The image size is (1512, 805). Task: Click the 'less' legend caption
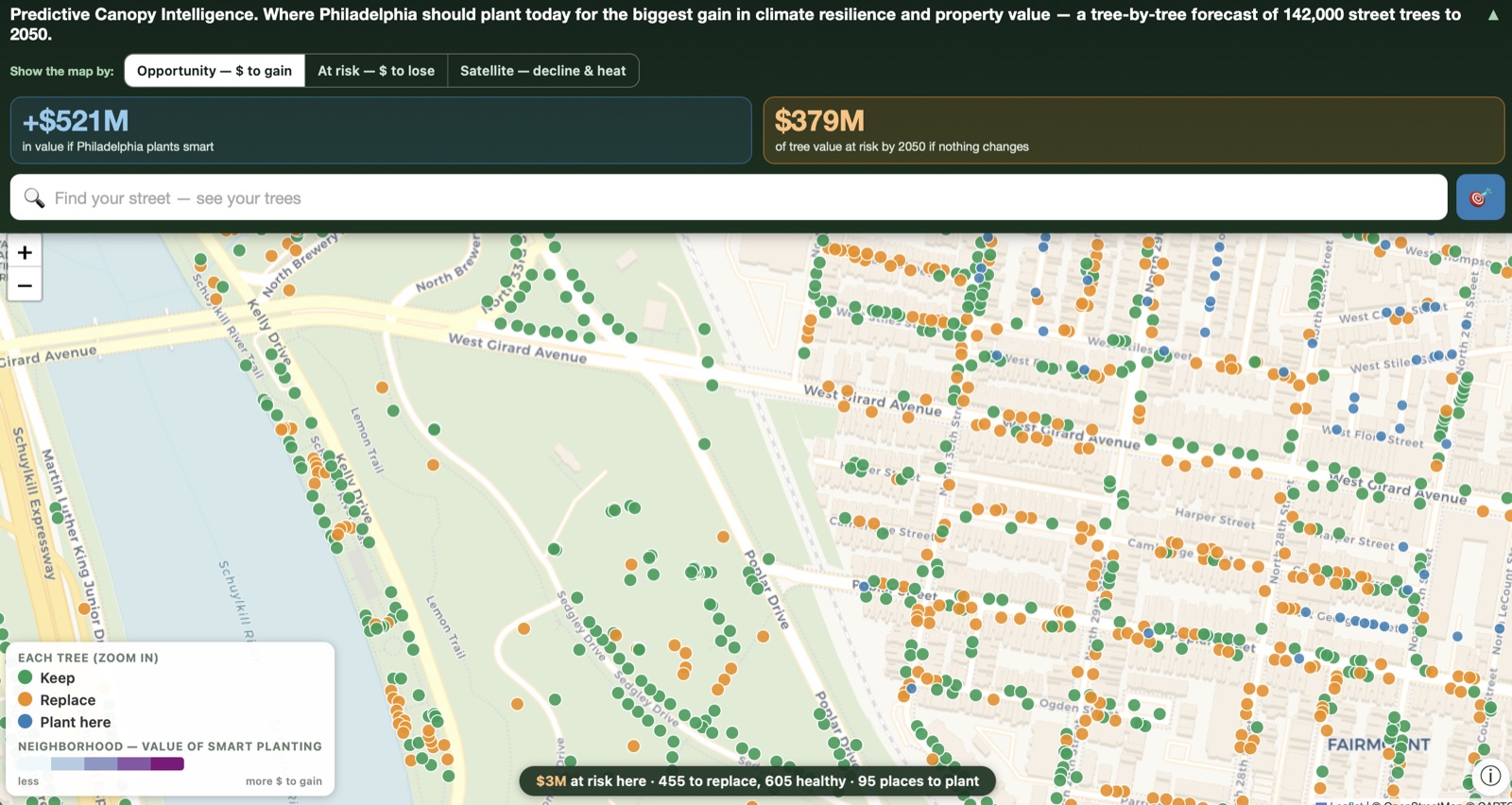(x=28, y=781)
